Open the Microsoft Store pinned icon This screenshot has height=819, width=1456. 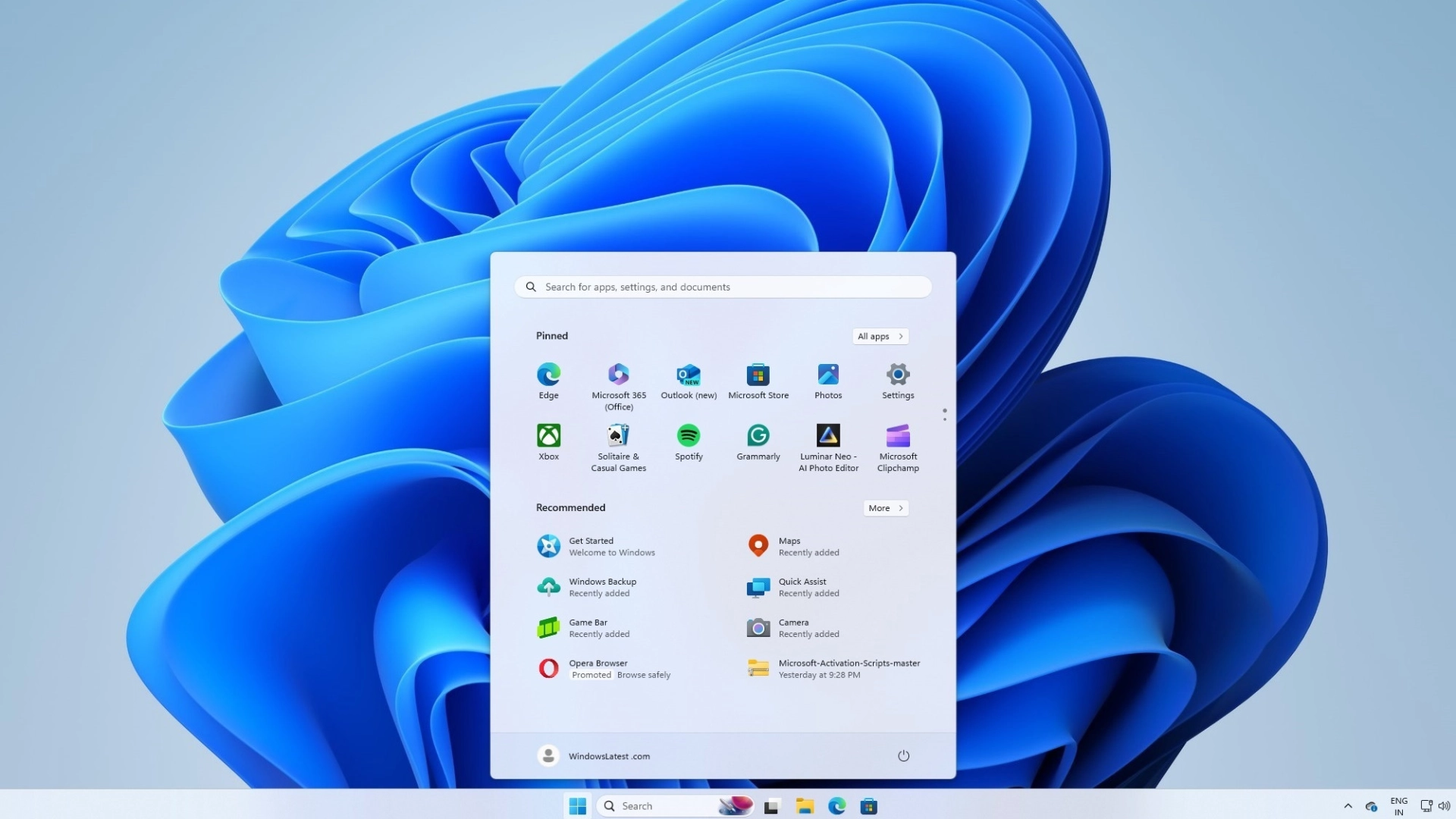[x=758, y=375]
